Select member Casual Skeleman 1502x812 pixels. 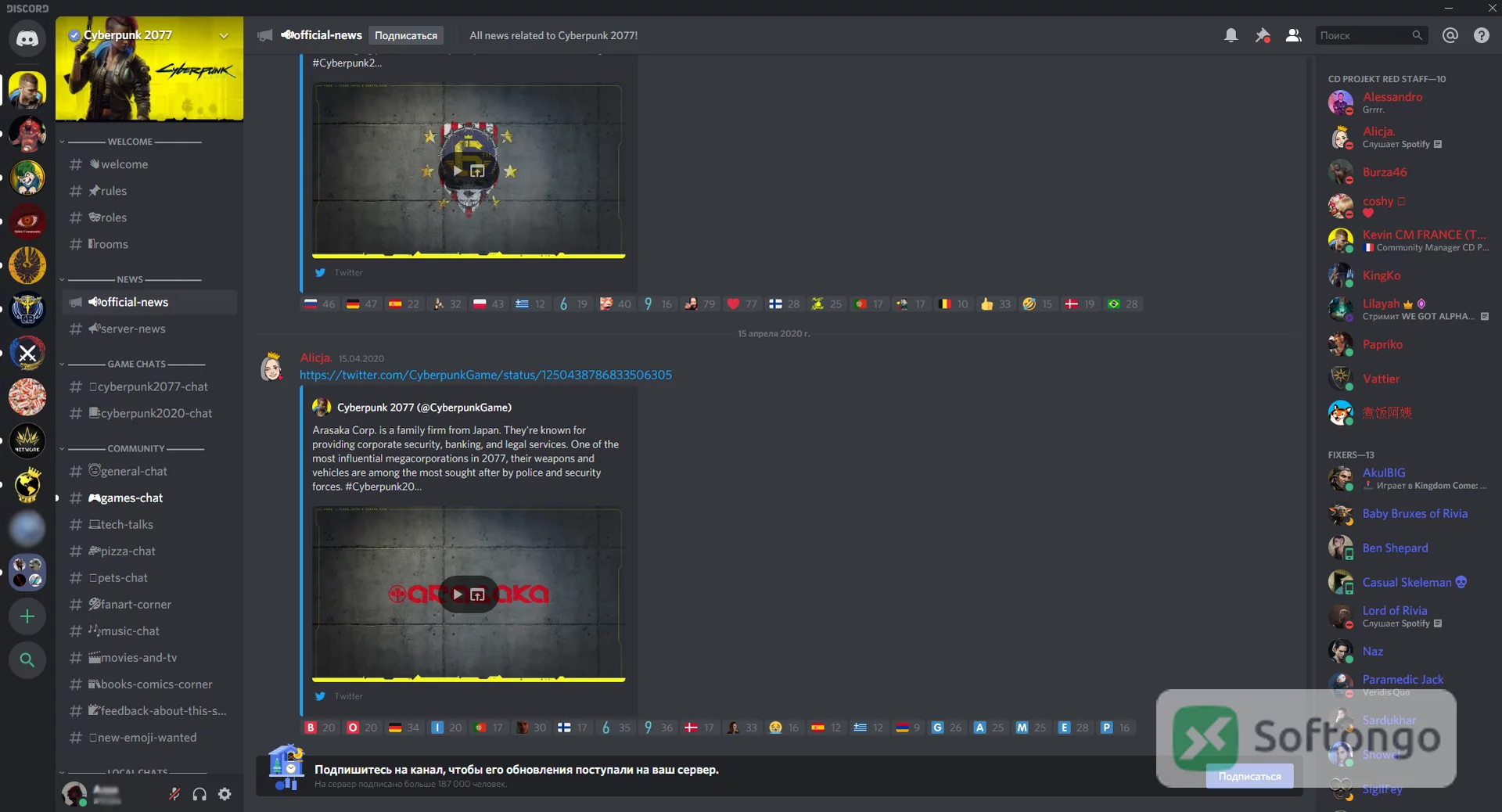coord(1408,582)
